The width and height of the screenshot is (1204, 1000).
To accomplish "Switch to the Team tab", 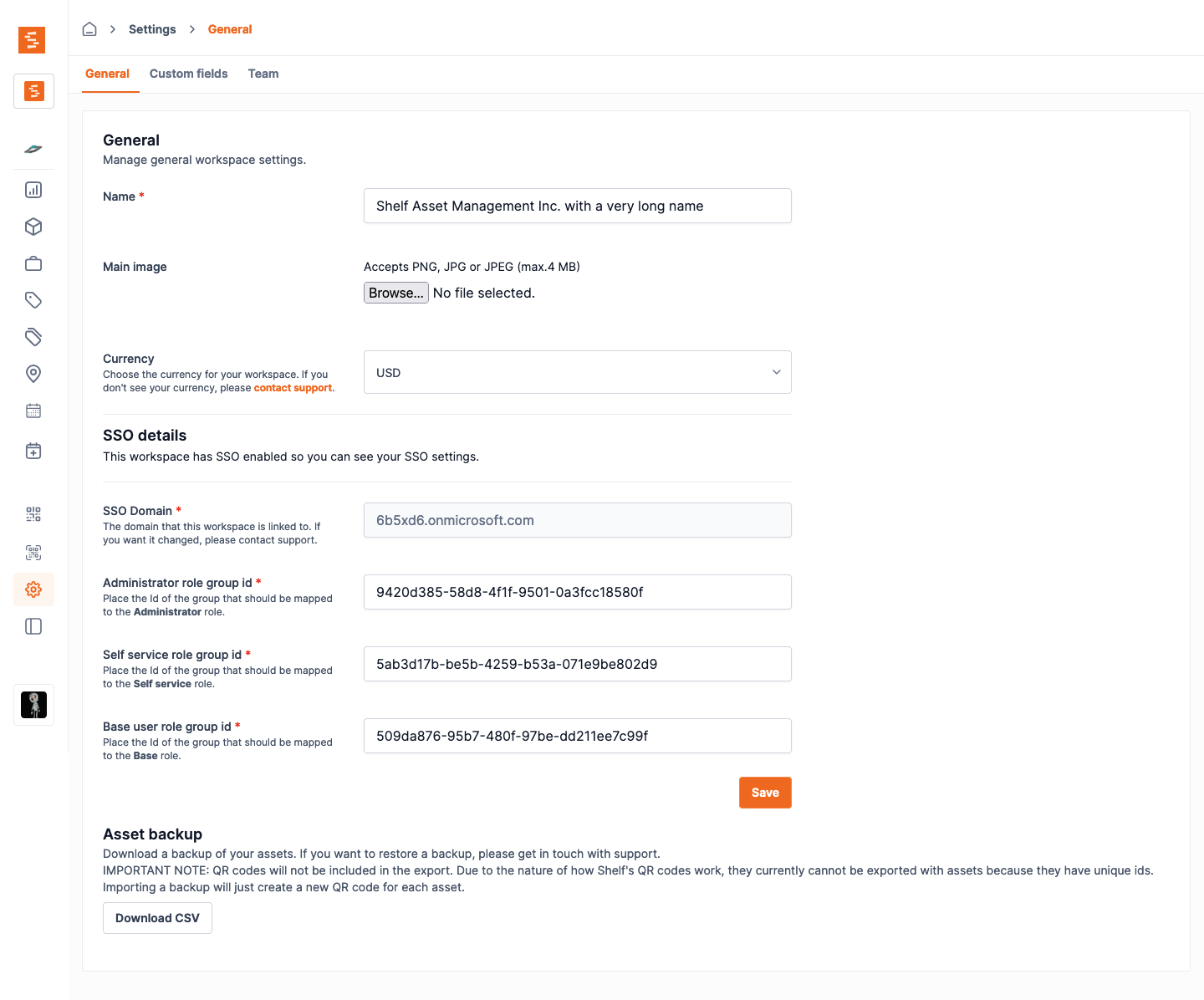I will [x=263, y=74].
